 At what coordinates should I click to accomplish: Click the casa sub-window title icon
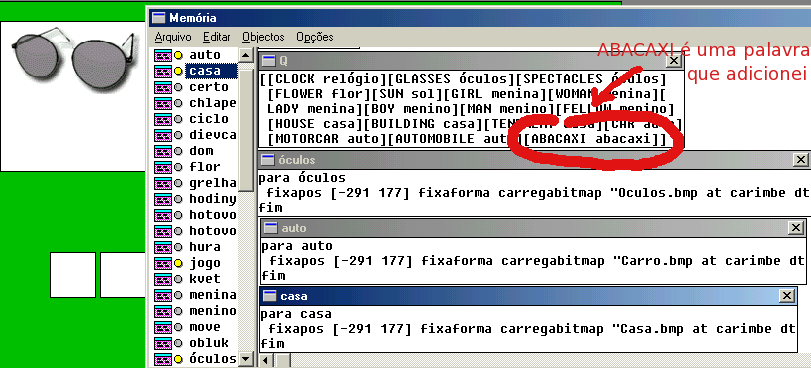point(270,296)
